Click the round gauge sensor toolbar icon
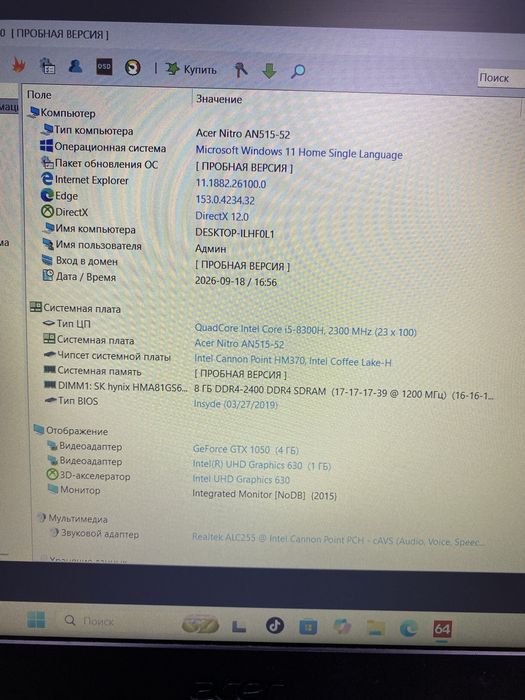The image size is (525, 700). [133, 67]
